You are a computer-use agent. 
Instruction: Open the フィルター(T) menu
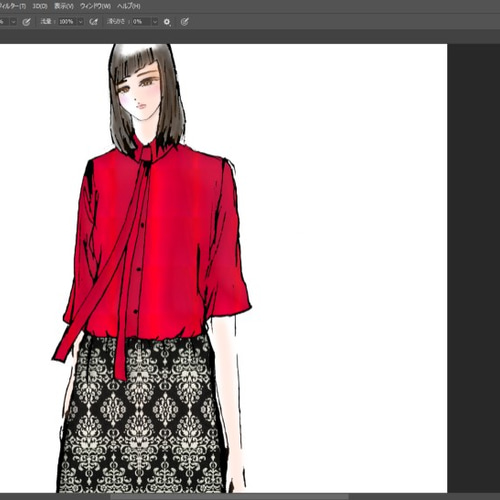tap(13, 6)
